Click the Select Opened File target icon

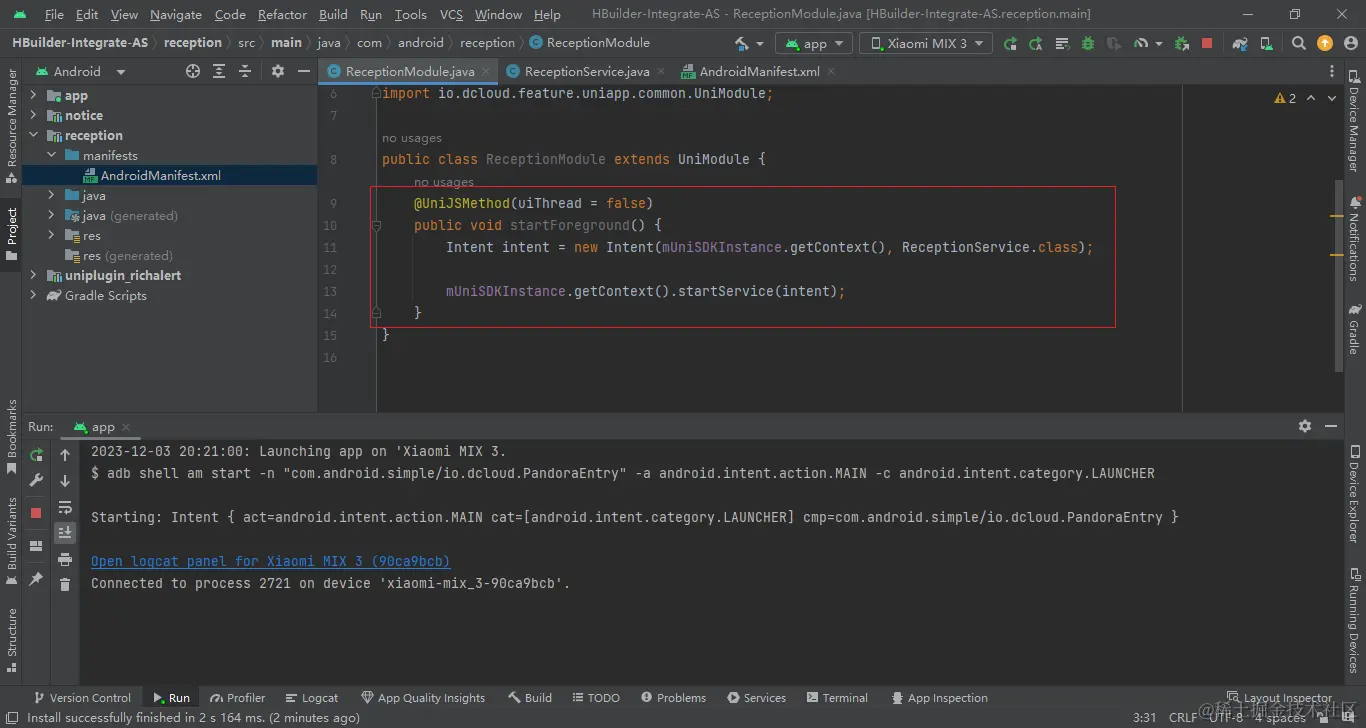193,71
